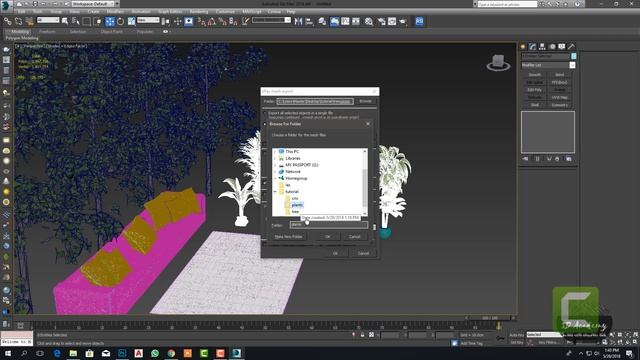Select the export all objects single file radio
640x360 pixels.
(x=264, y=113)
